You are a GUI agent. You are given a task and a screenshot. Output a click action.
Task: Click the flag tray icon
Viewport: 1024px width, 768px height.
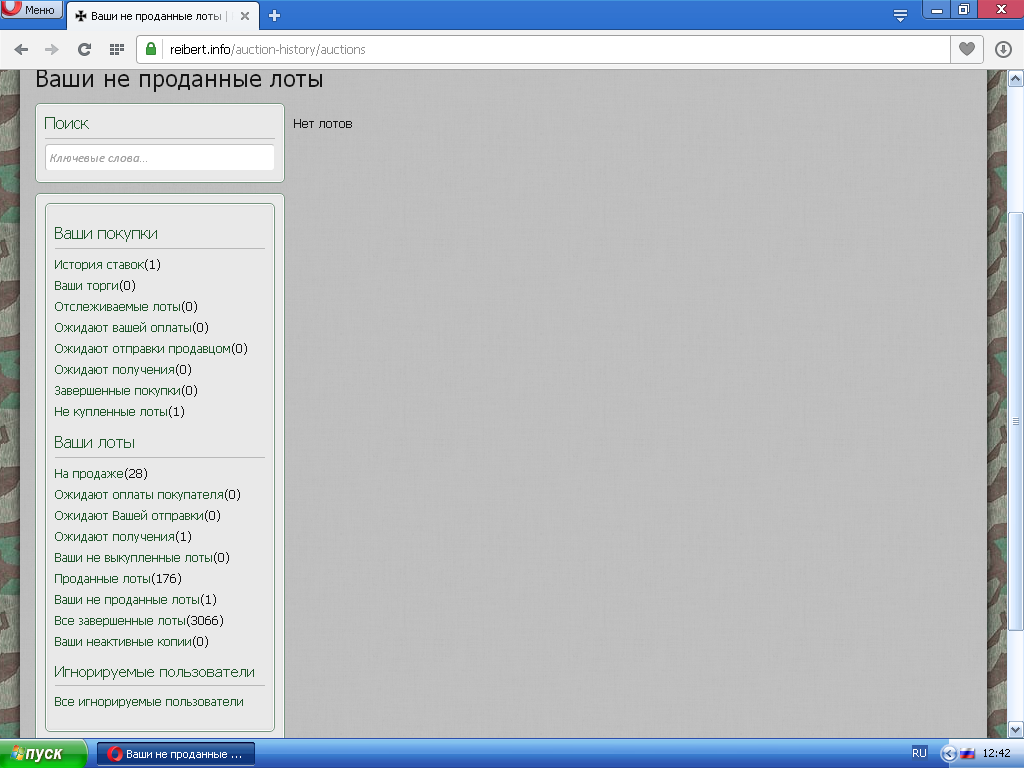968,754
